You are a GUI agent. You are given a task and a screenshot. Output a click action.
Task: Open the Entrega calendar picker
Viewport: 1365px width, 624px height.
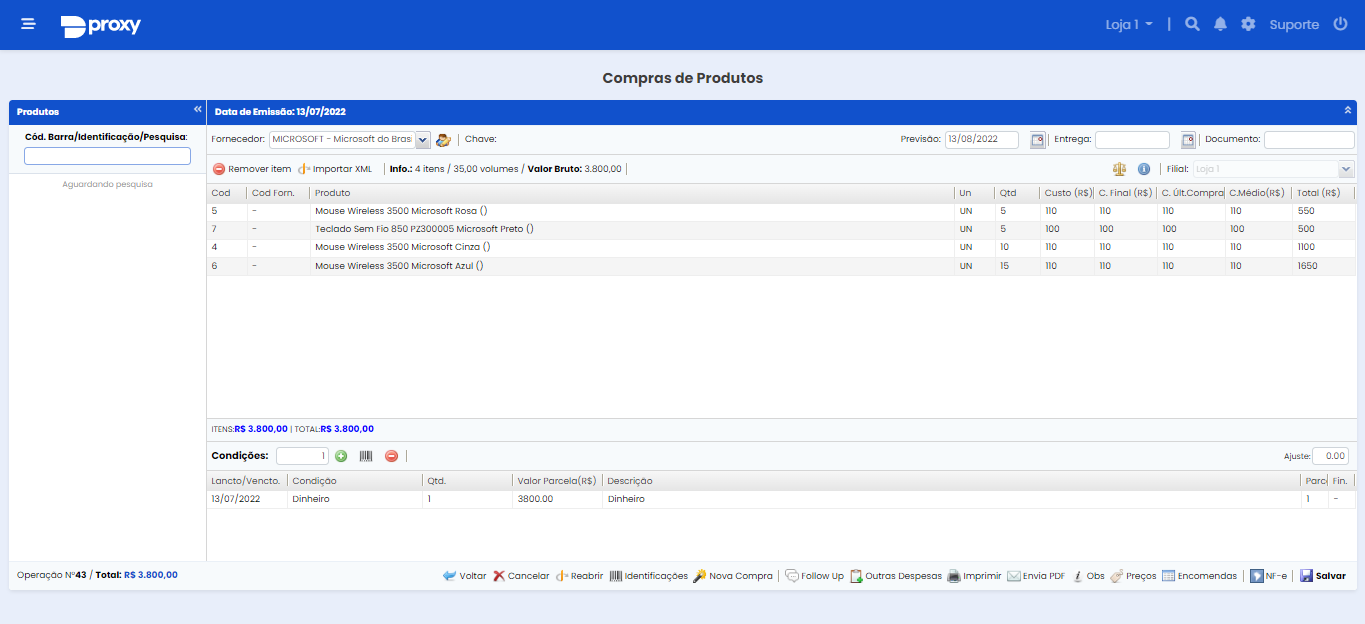pyautogui.click(x=1188, y=140)
